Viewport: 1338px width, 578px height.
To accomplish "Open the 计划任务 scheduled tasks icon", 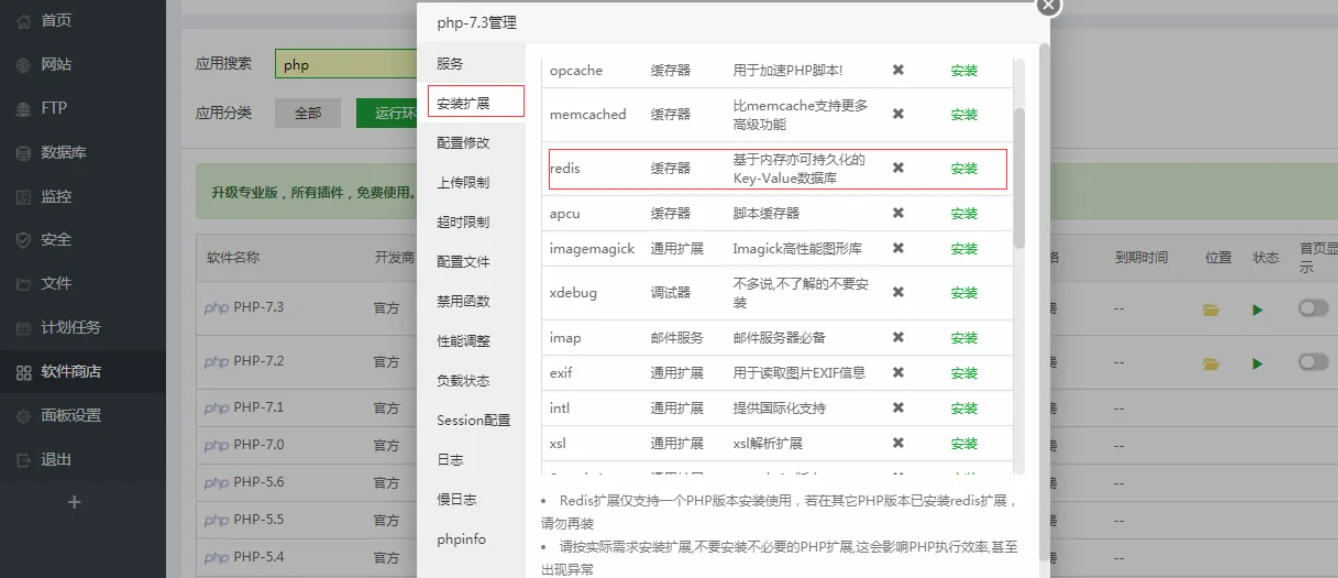I will 24,328.
